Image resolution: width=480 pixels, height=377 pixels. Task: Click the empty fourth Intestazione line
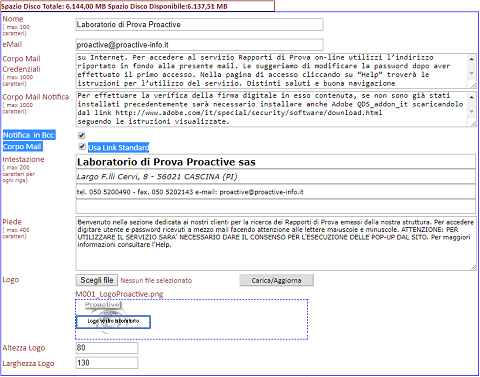click(x=276, y=206)
